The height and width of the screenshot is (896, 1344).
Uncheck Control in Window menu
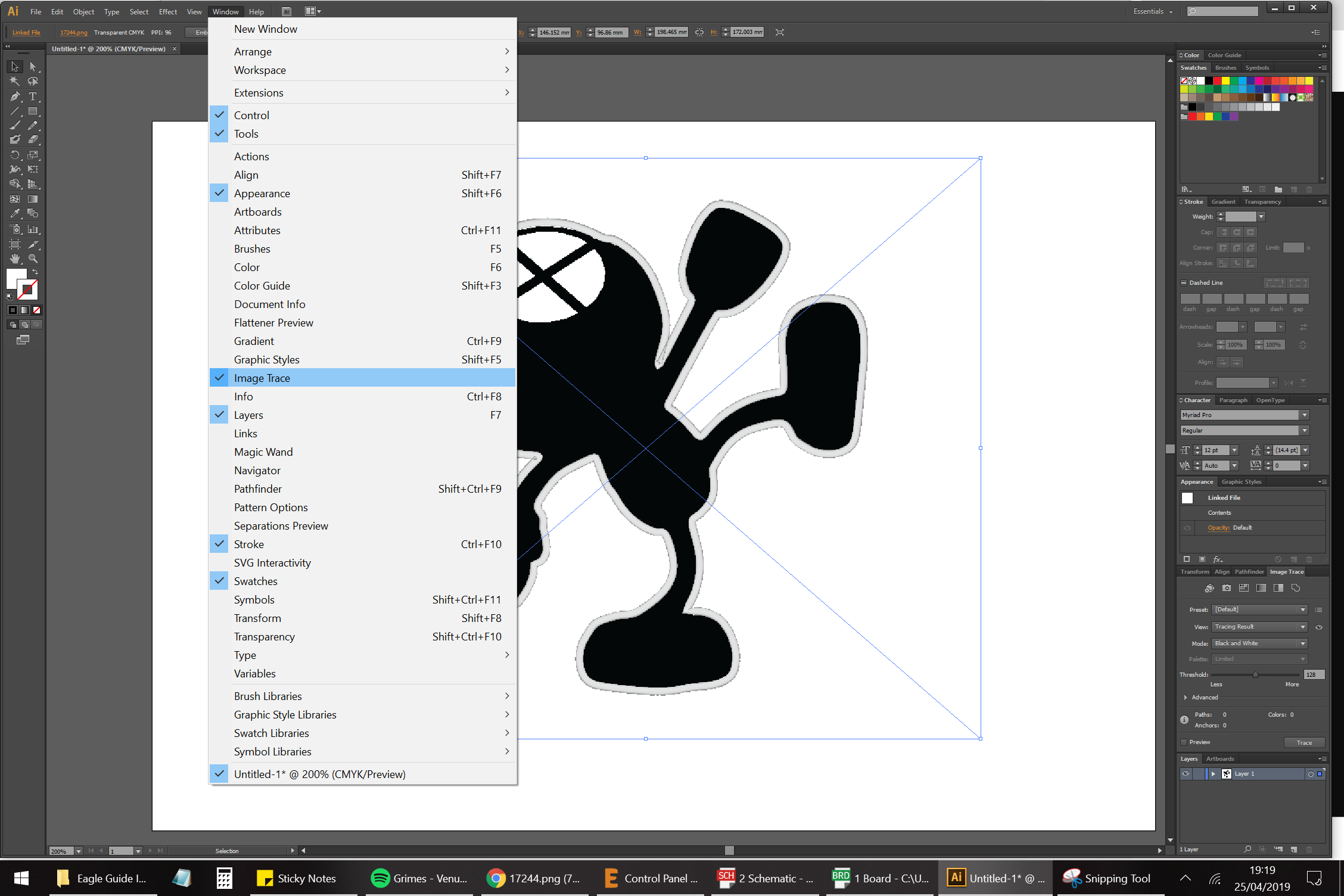(362, 116)
